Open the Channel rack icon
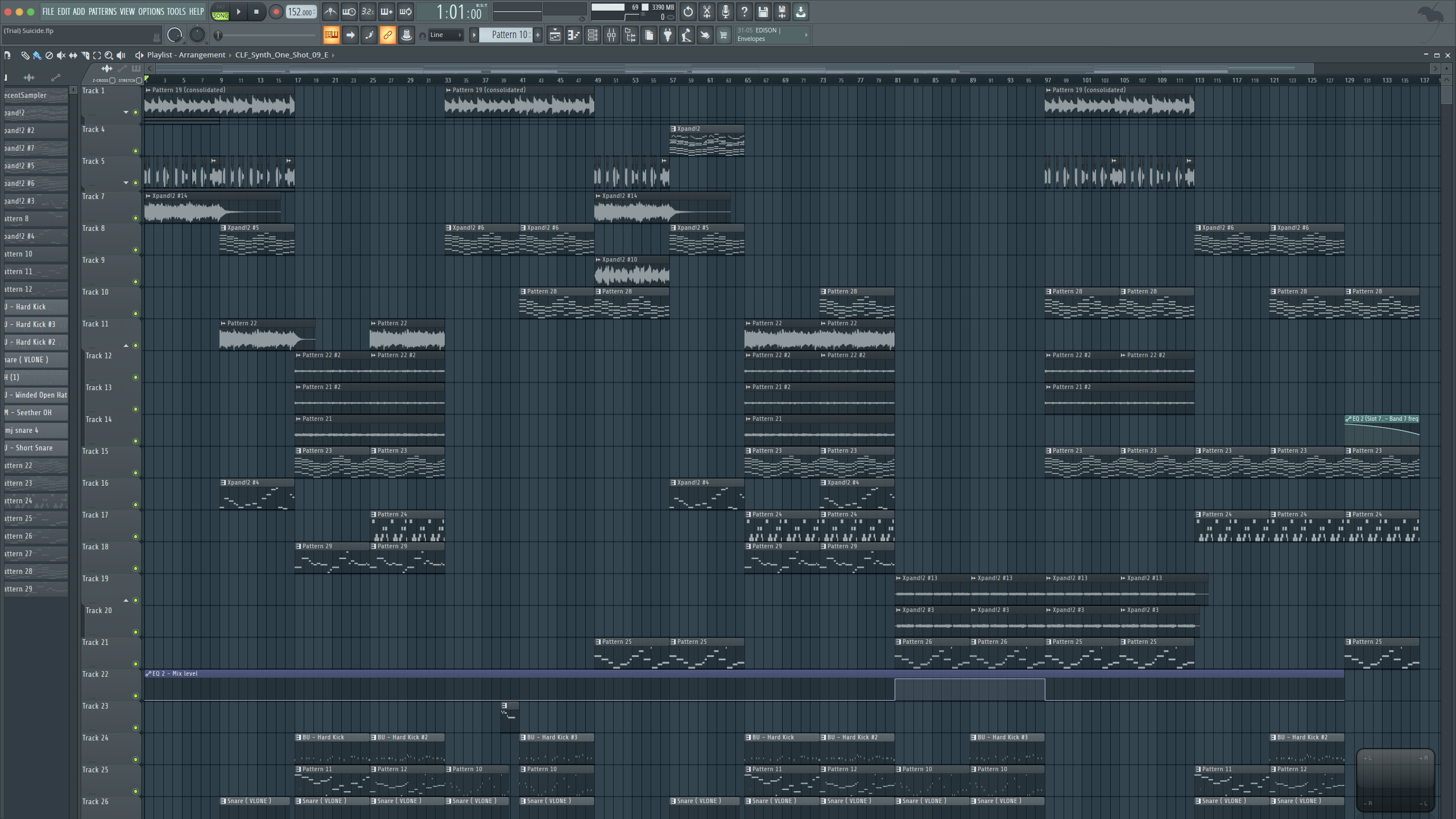Viewport: 1456px width, 819px height. pyautogui.click(x=593, y=35)
